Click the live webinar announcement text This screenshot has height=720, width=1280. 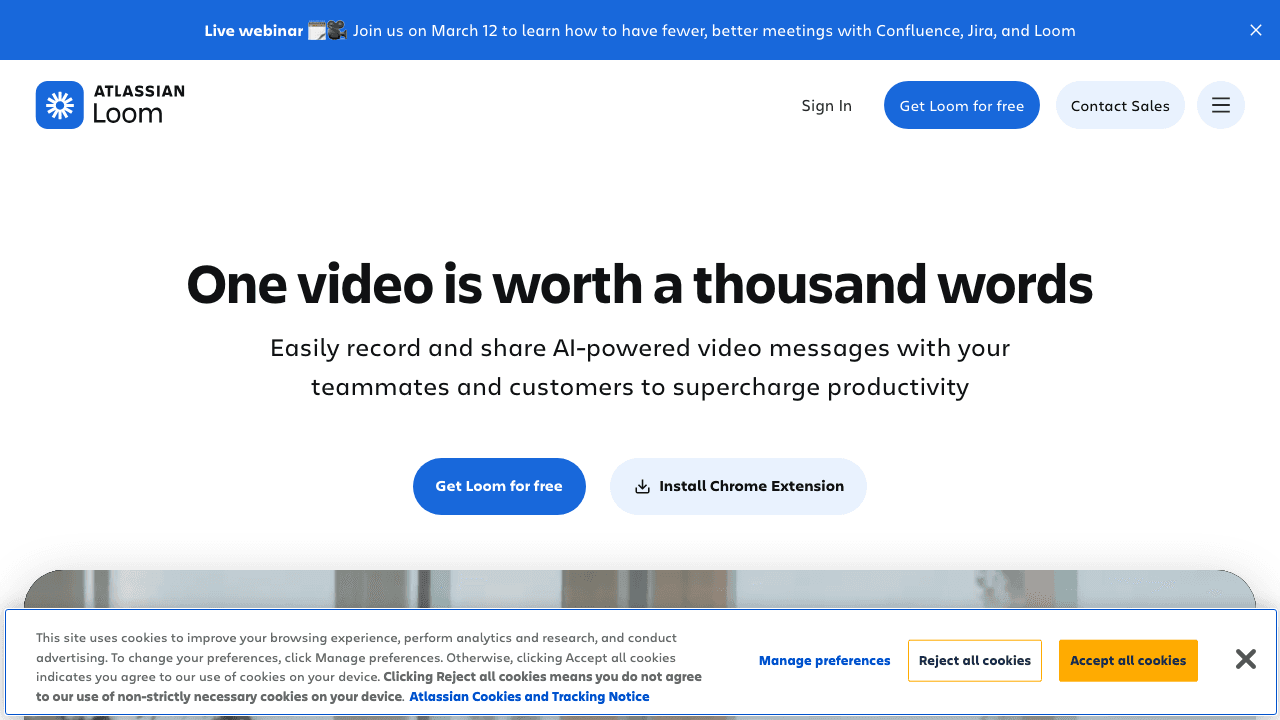[640, 30]
